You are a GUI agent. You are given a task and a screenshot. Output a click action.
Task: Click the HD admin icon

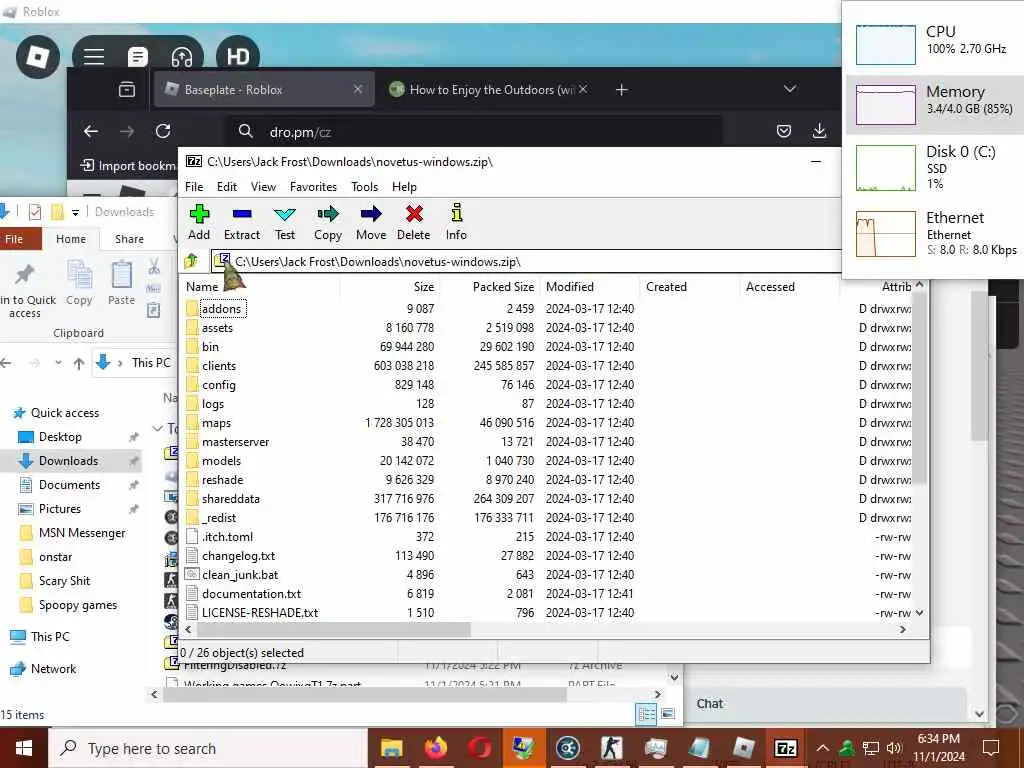pyautogui.click(x=238, y=57)
